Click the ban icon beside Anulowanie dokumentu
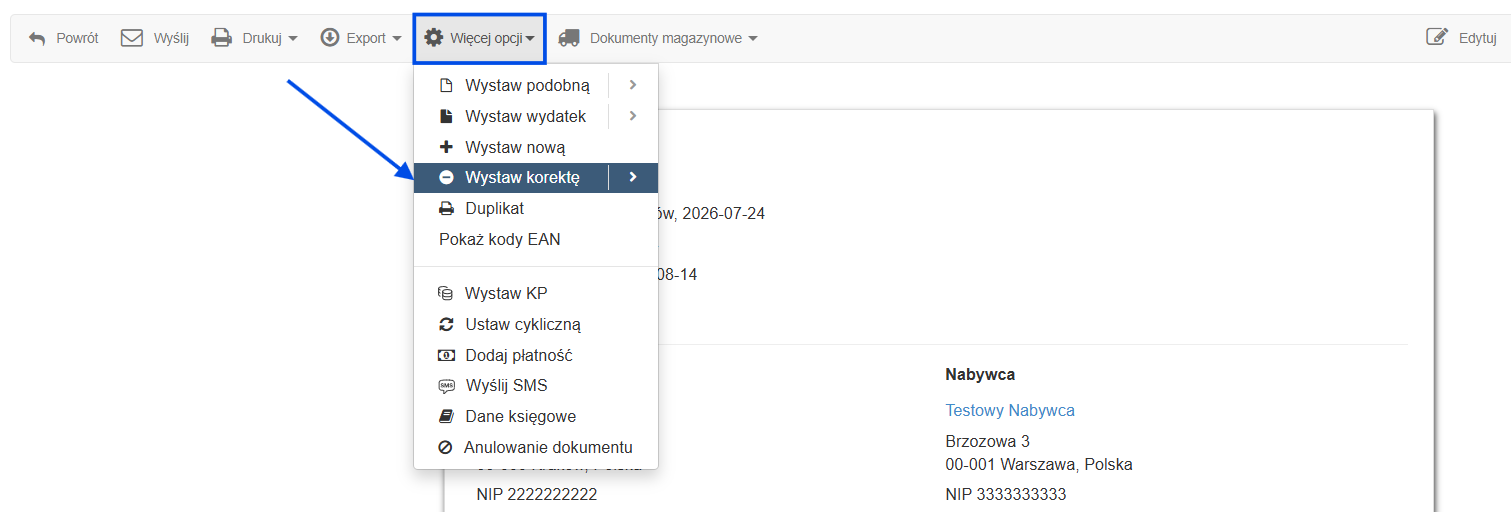This screenshot has height=512, width=1511. click(x=445, y=448)
